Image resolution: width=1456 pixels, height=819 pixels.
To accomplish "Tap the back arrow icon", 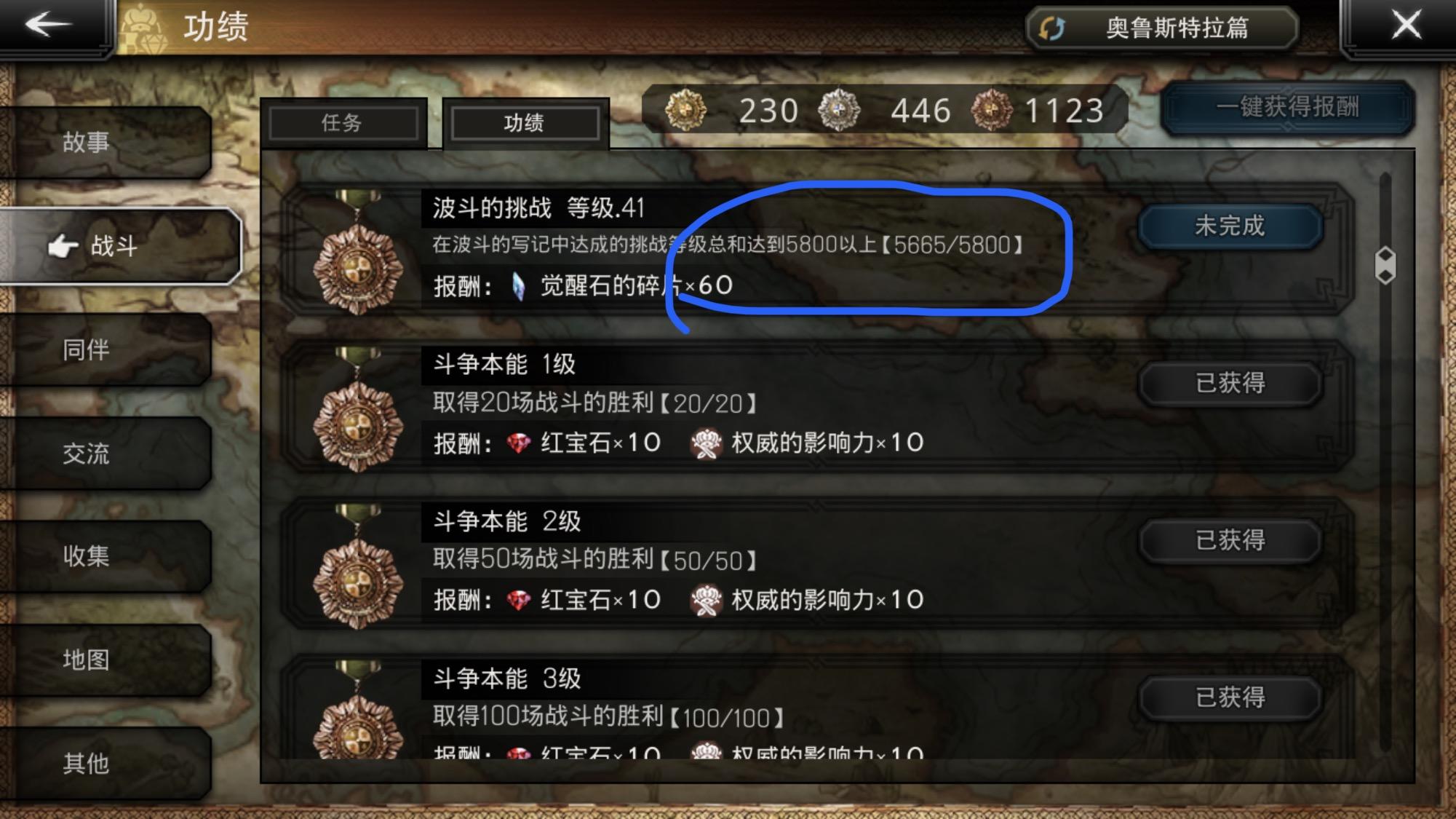I will 48,24.
